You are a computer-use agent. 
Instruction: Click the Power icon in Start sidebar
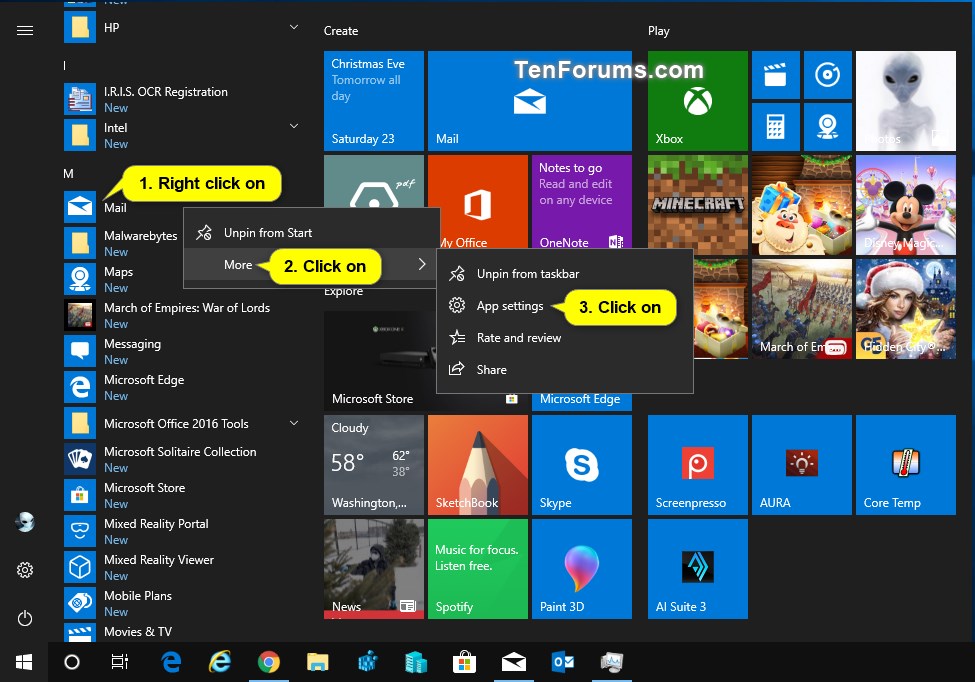point(25,618)
